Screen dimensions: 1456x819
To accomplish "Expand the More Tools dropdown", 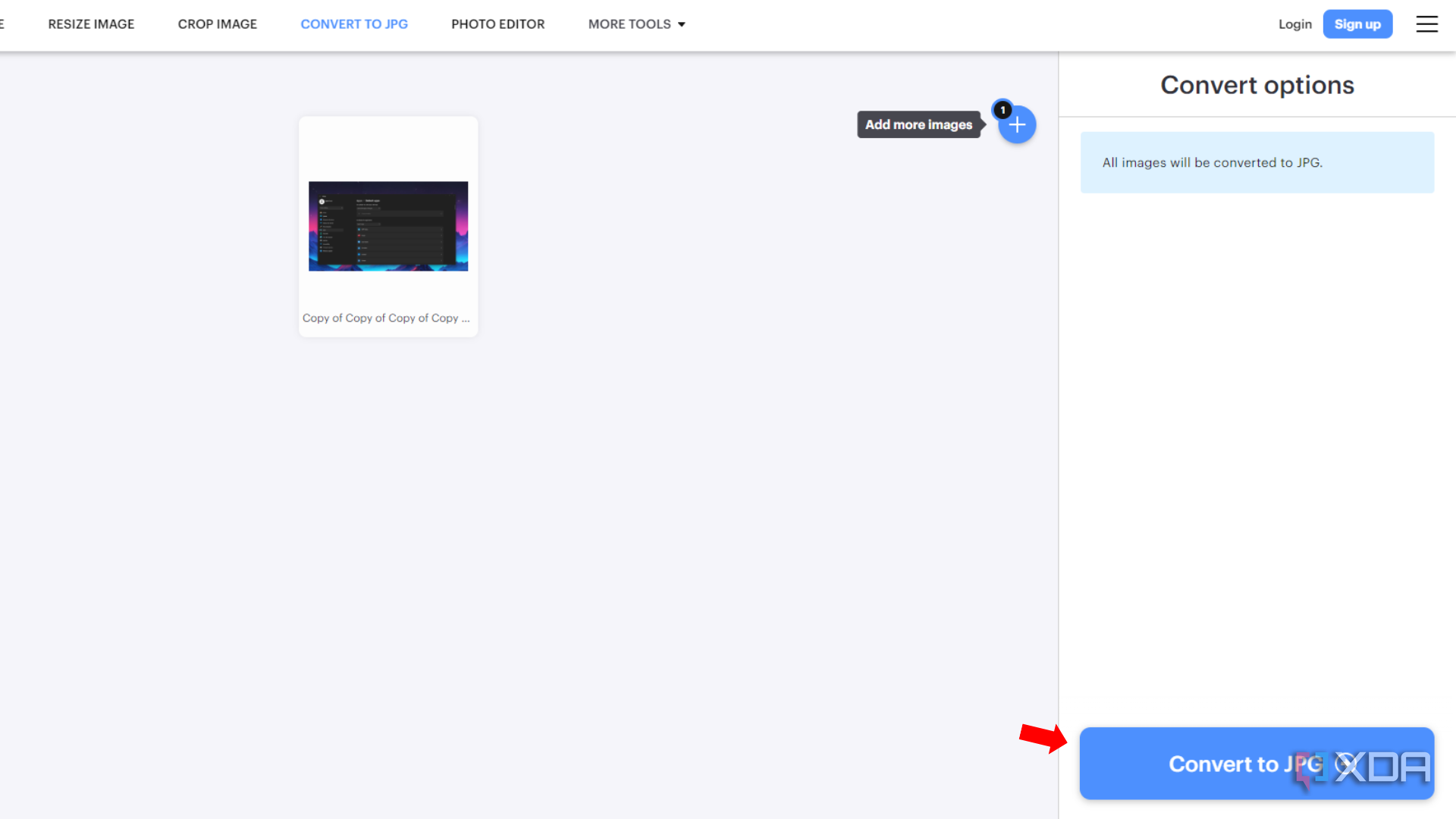I will (636, 24).
